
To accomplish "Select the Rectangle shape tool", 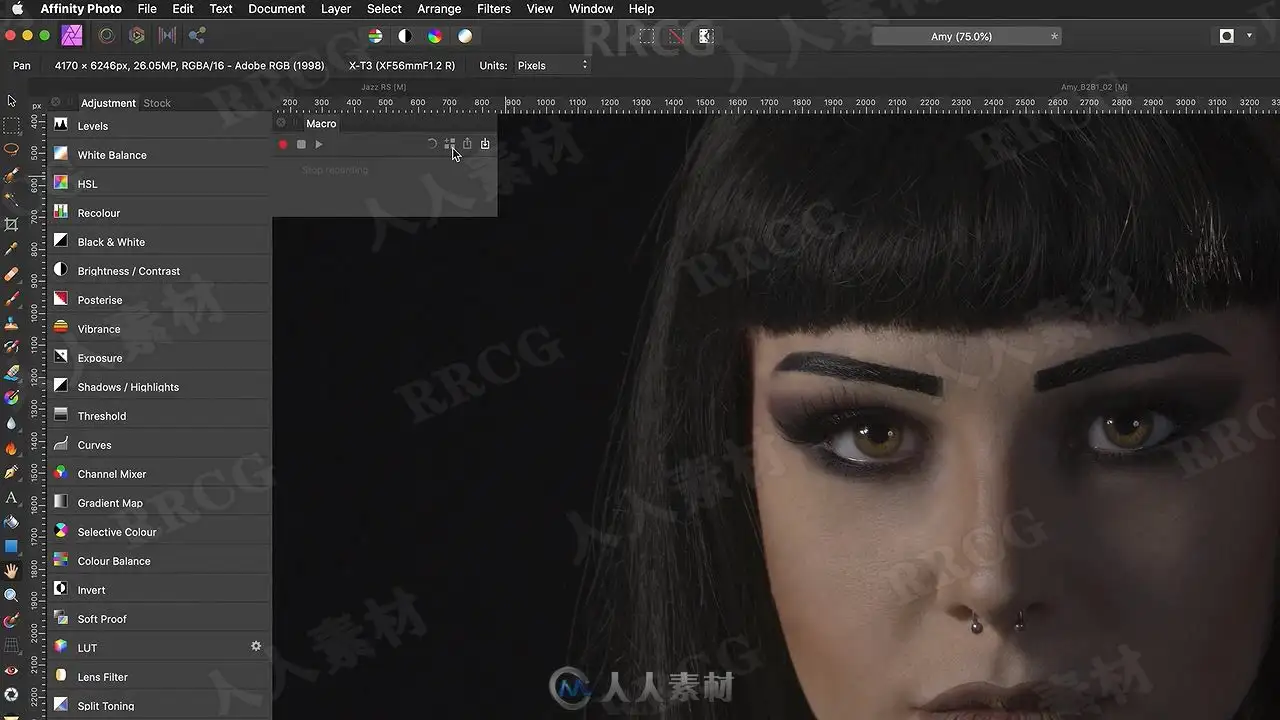I will click(11, 546).
